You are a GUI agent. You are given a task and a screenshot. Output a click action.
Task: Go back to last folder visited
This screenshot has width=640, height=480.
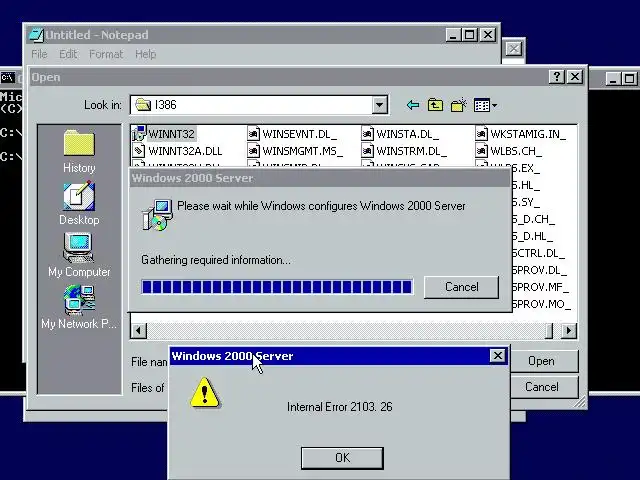tap(413, 105)
